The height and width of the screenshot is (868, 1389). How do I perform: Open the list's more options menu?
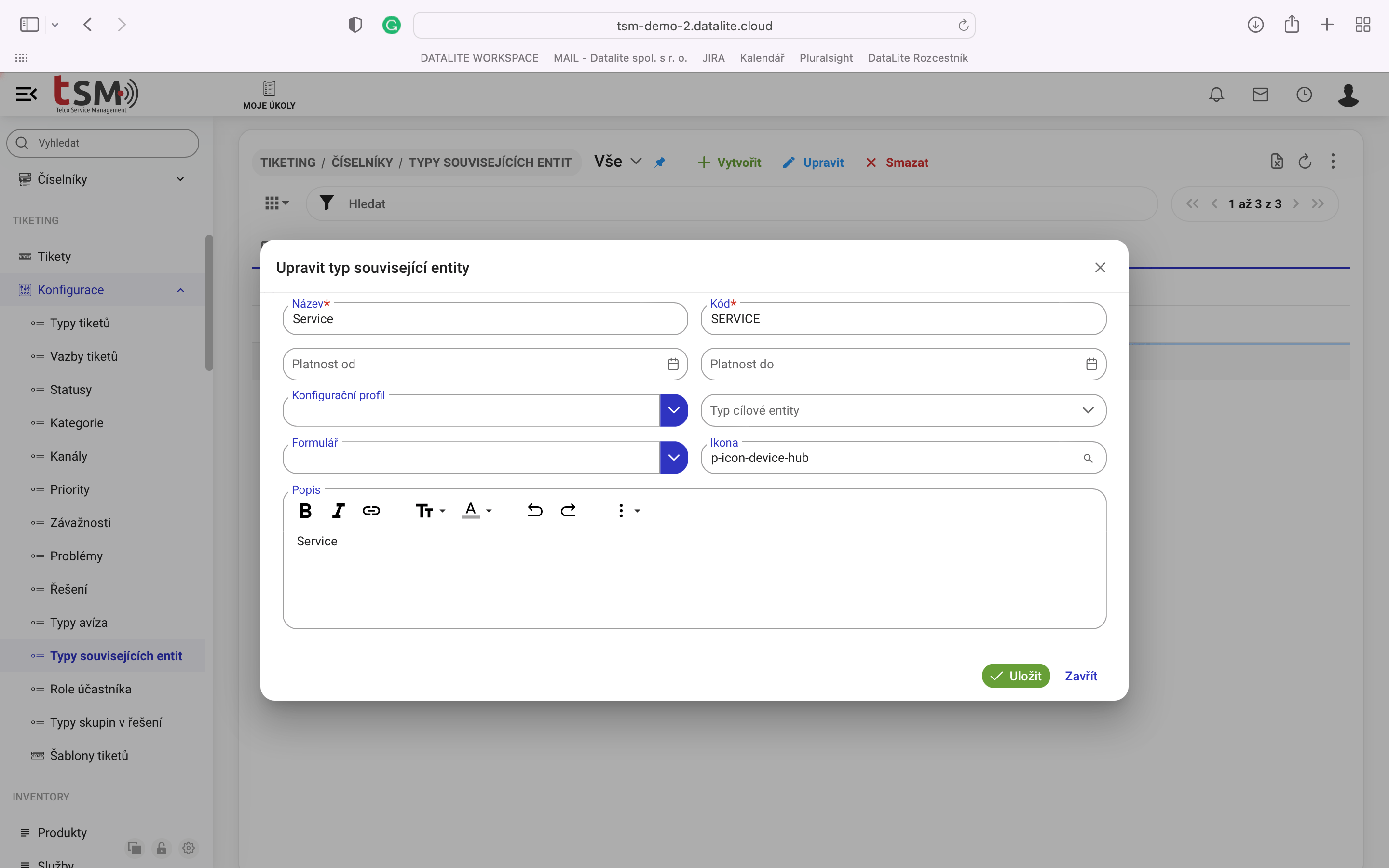[x=1333, y=162]
